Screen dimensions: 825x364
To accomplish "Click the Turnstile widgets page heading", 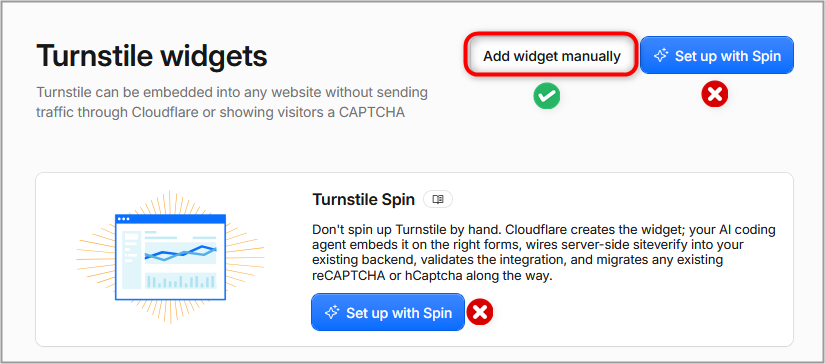I will (x=152, y=56).
